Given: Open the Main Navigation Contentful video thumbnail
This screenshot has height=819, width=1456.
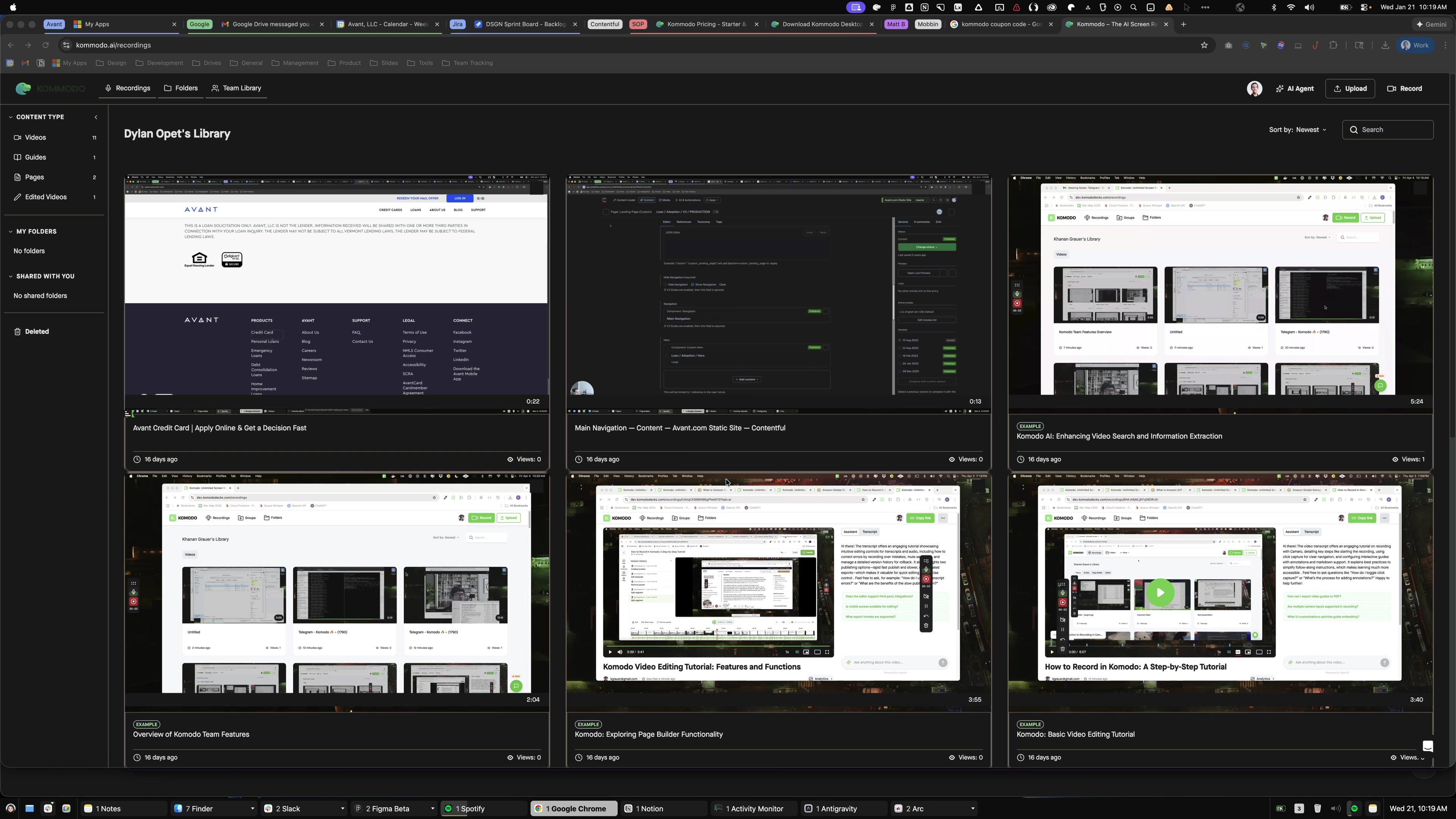Looking at the screenshot, I should click(x=778, y=294).
